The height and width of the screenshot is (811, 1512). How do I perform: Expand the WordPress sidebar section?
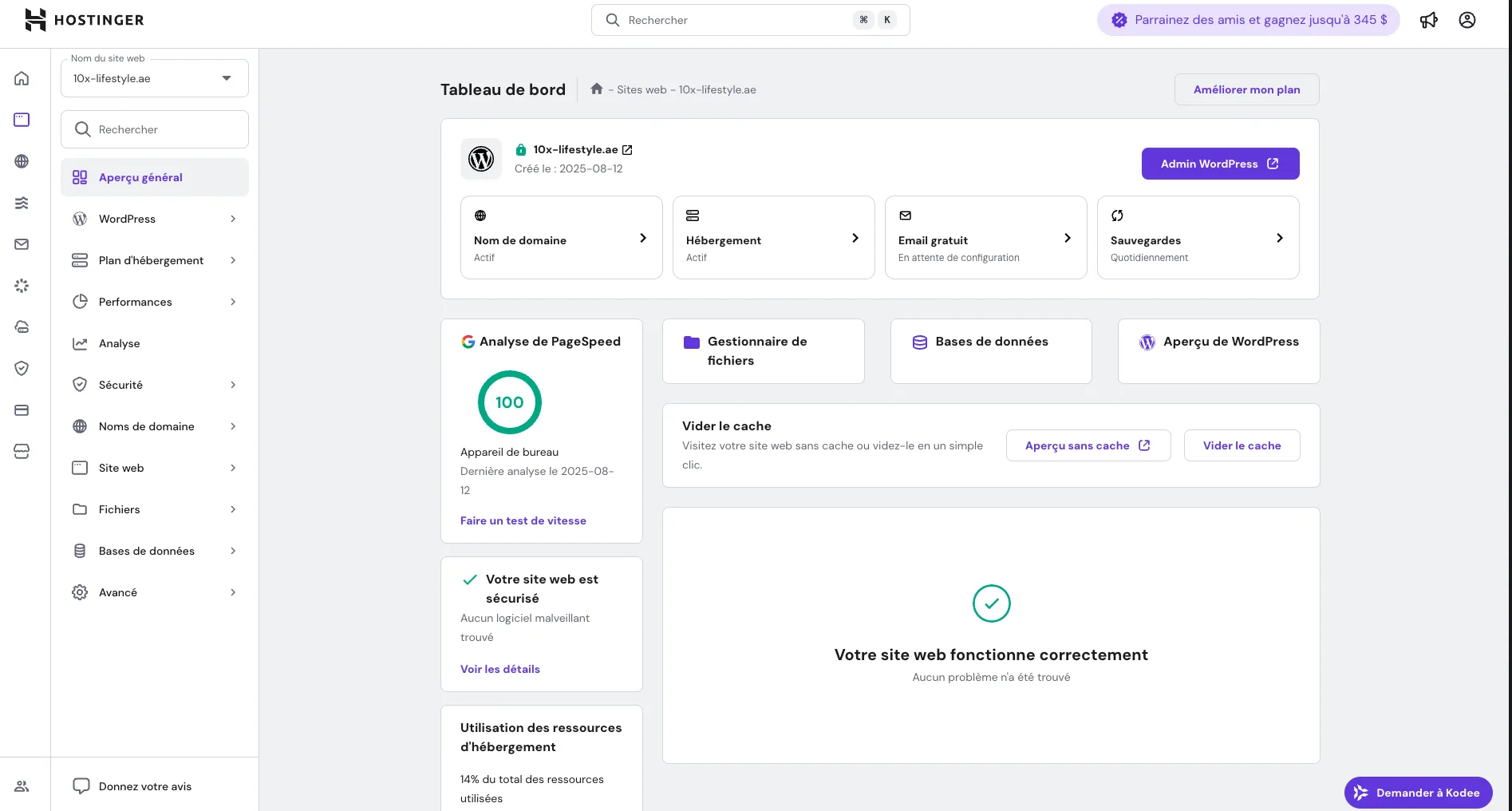click(154, 219)
